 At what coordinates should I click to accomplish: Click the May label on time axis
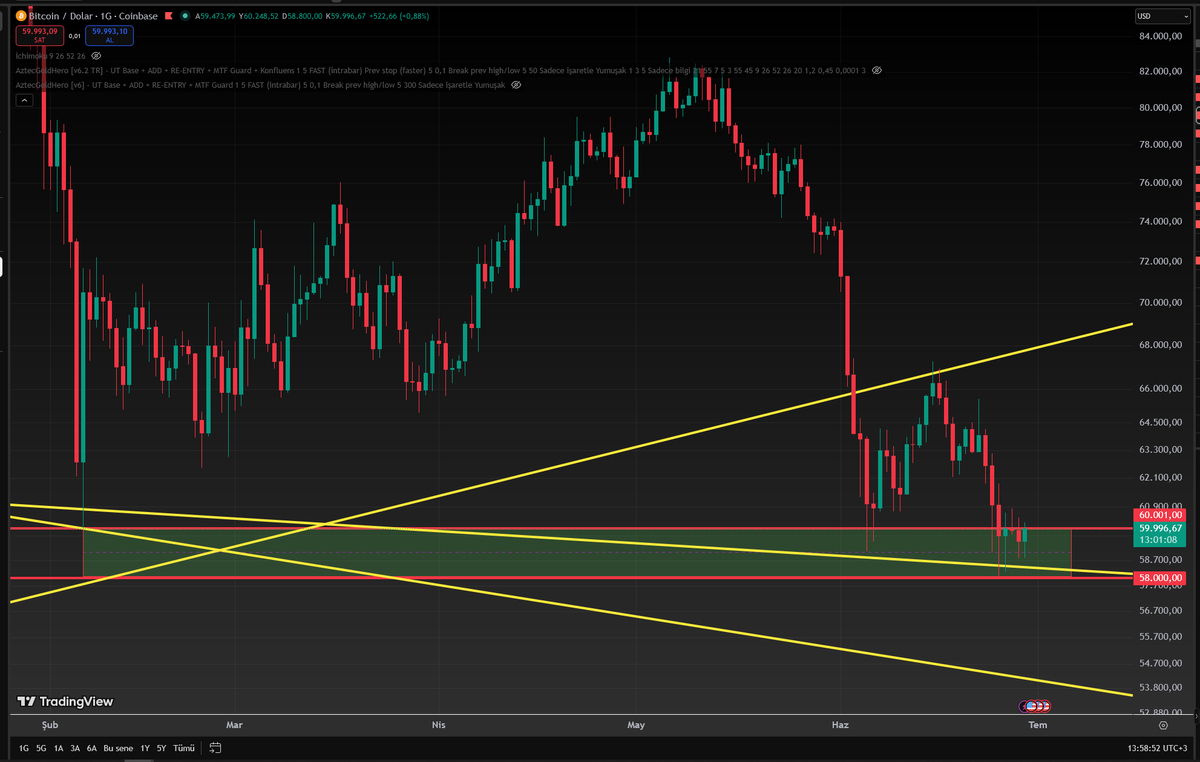point(636,725)
